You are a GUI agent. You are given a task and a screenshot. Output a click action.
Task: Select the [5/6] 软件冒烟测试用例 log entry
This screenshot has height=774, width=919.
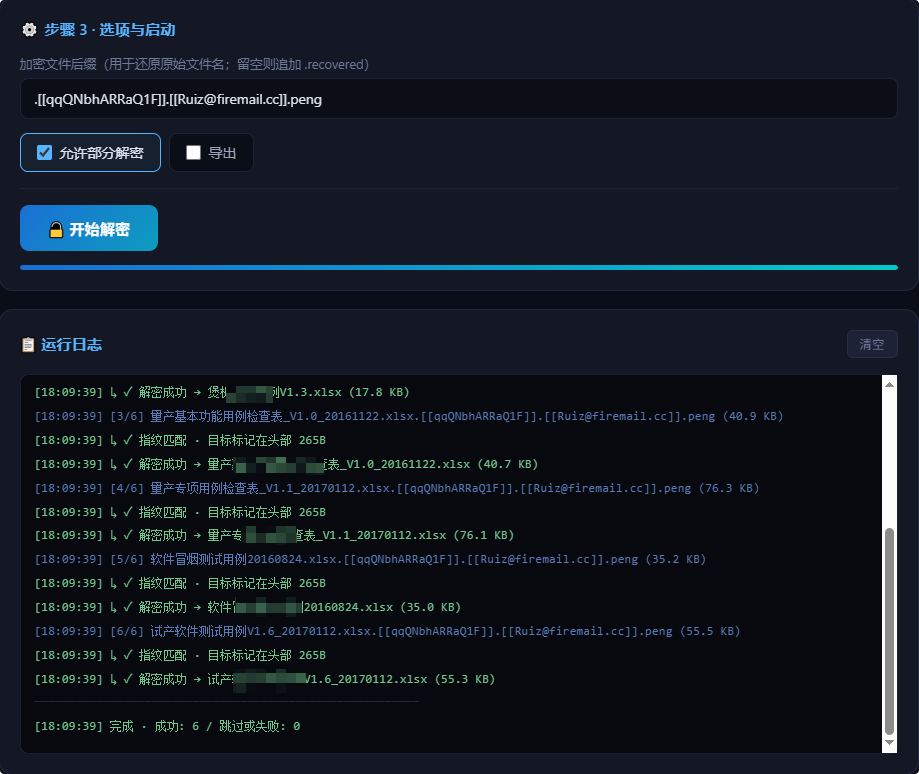coord(384,559)
